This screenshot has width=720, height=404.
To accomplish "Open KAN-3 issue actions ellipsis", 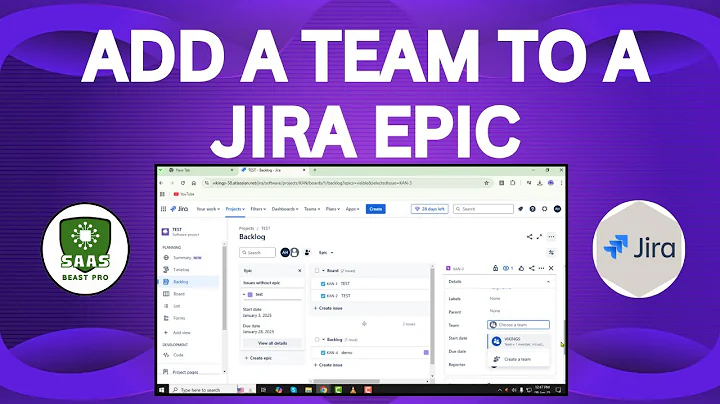I will (x=541, y=268).
